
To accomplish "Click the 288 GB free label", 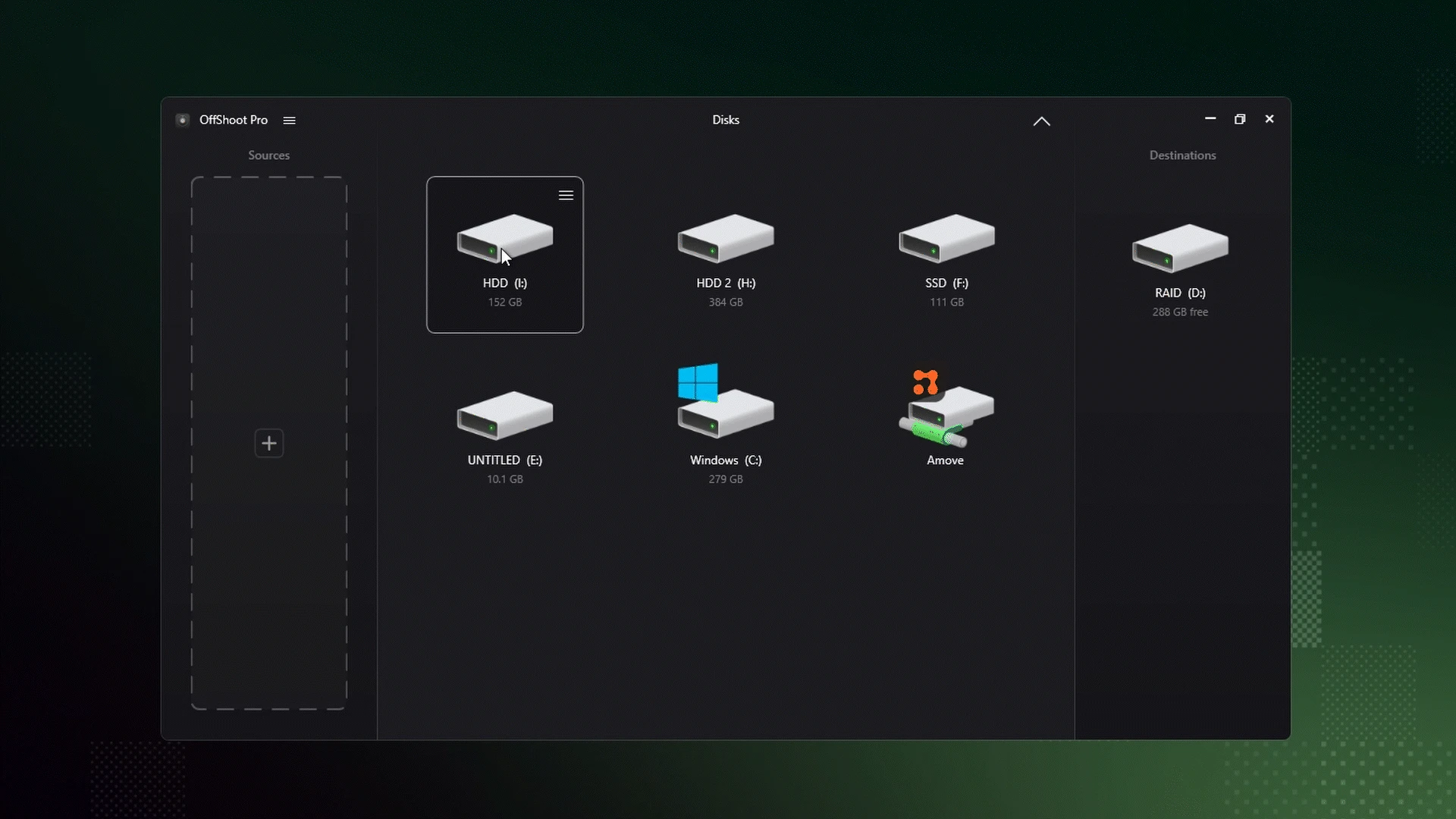I will coord(1180,312).
